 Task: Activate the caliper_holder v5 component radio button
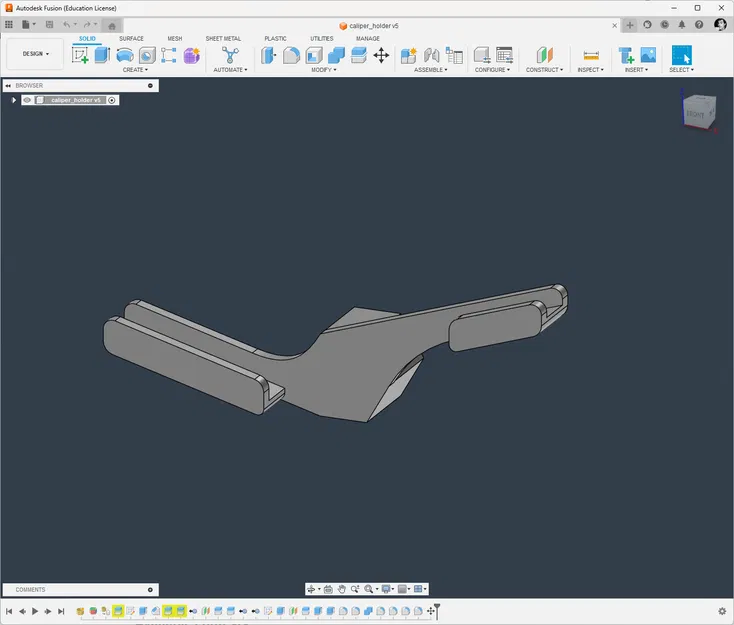tap(112, 100)
